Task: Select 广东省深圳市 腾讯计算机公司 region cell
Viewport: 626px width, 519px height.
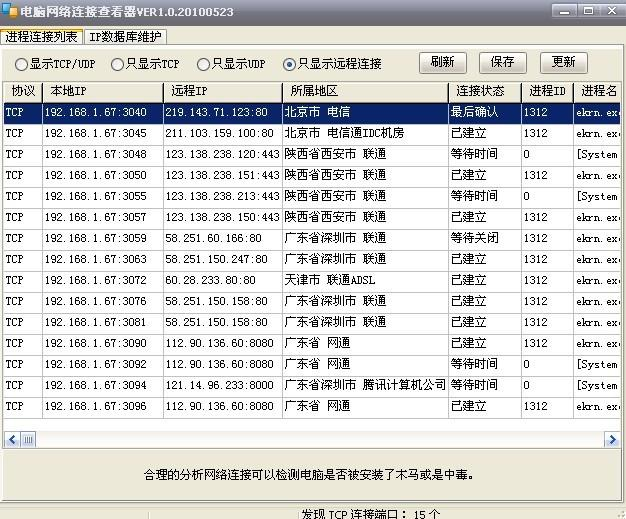Action: tap(365, 386)
